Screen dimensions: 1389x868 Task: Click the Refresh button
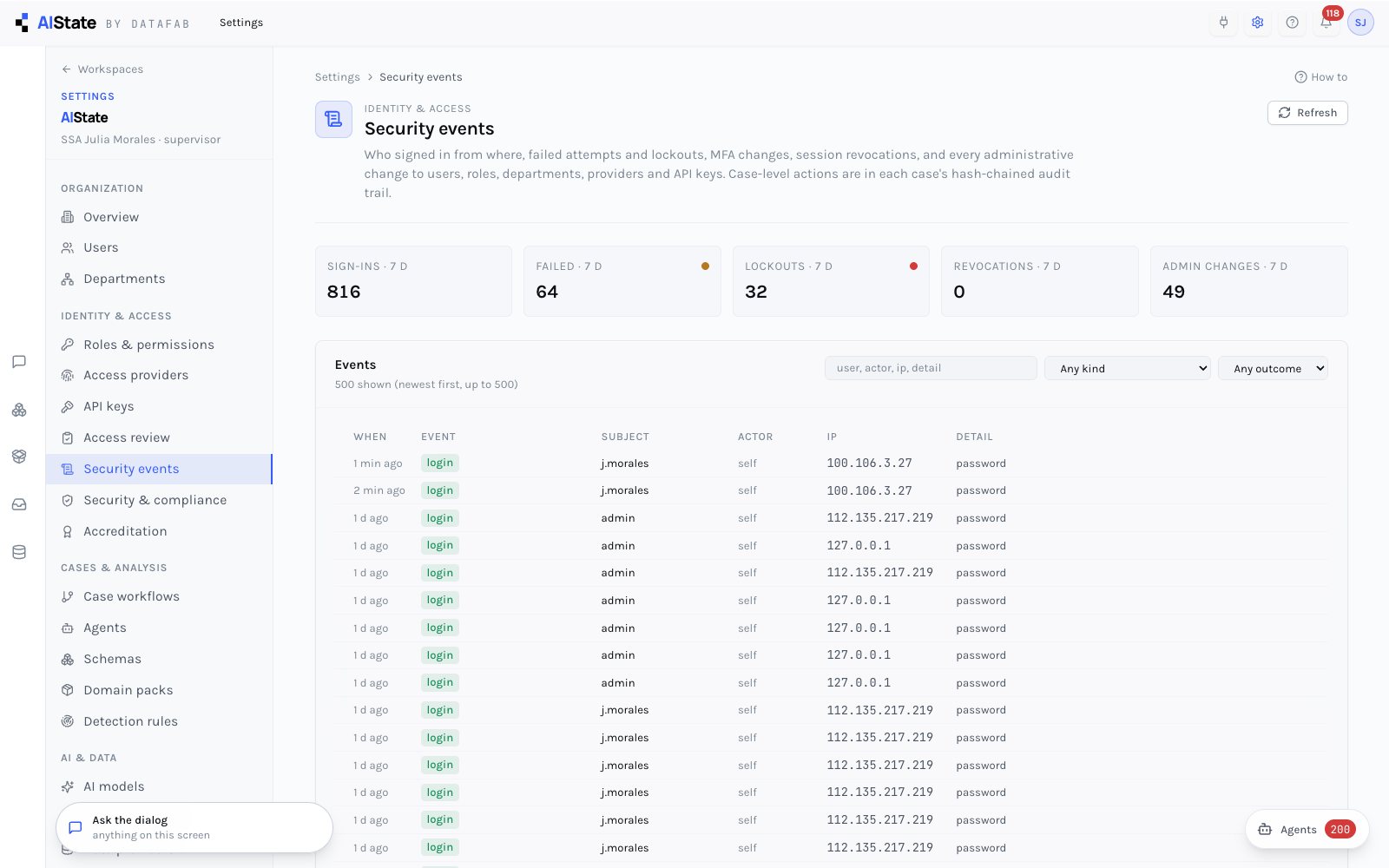1307,113
